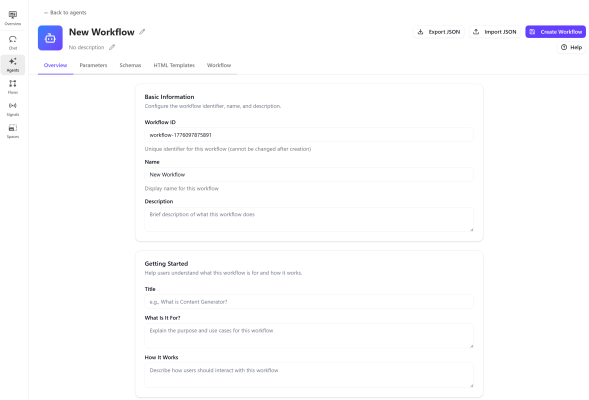Screen dimensions: 589x400
Task: Open the HTML Templates tab
Action: (174, 65)
